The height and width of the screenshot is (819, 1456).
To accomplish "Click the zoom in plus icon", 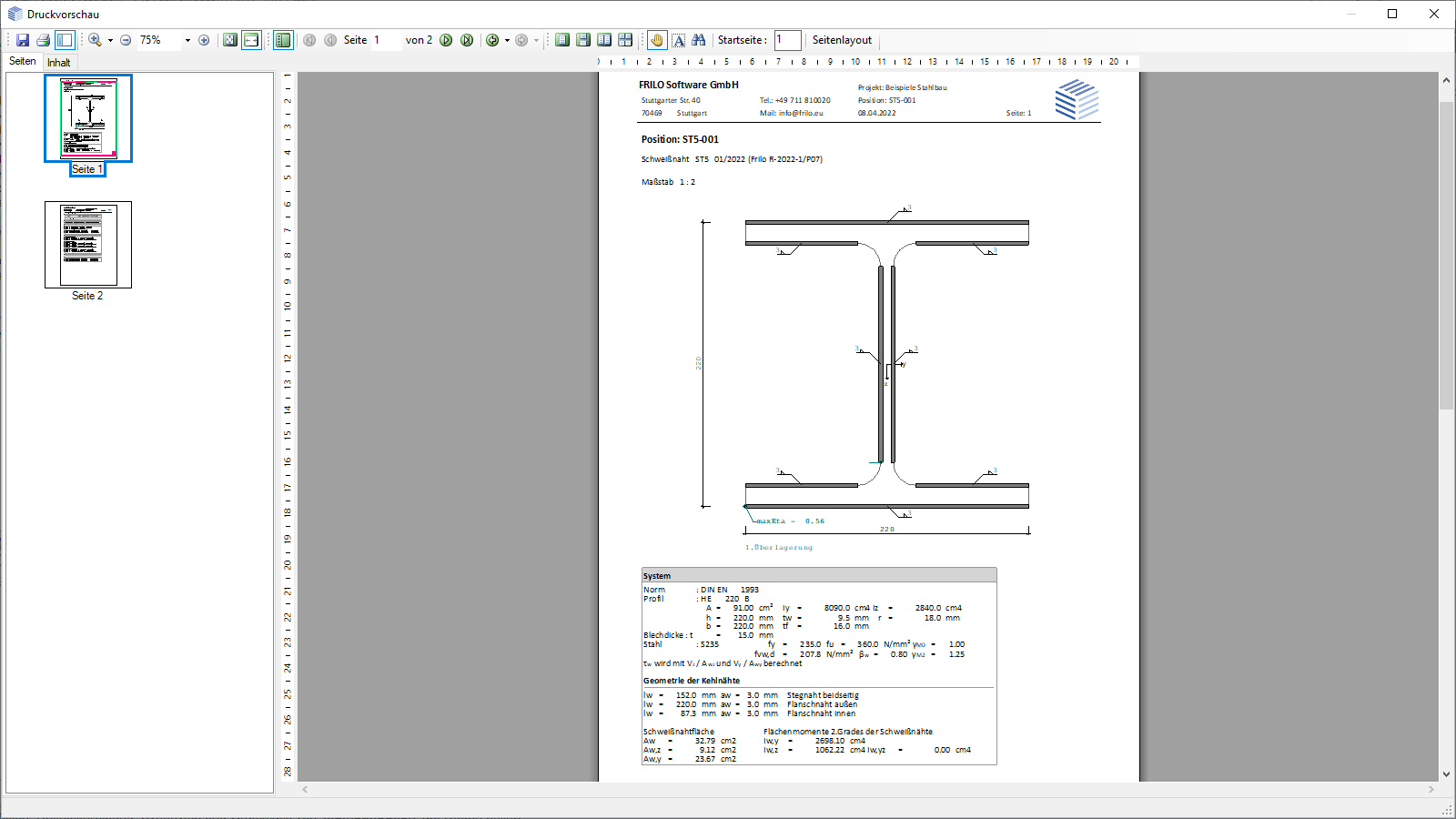I will [x=204, y=40].
